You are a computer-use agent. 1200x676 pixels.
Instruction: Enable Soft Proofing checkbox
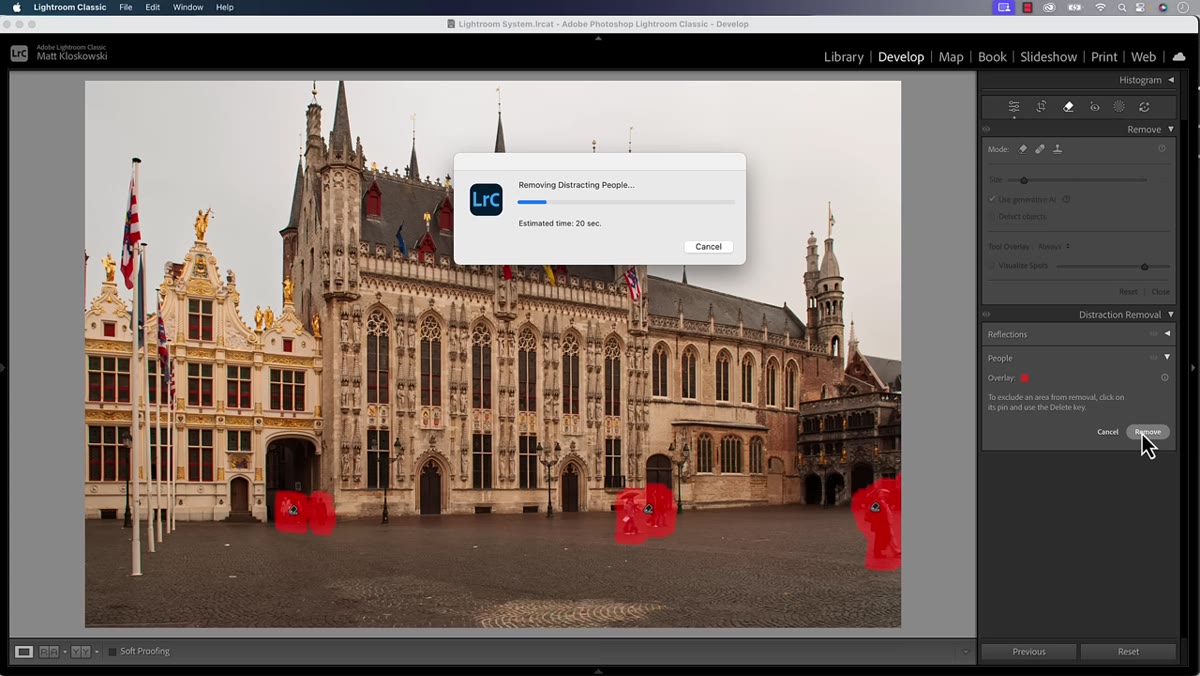tap(112, 652)
